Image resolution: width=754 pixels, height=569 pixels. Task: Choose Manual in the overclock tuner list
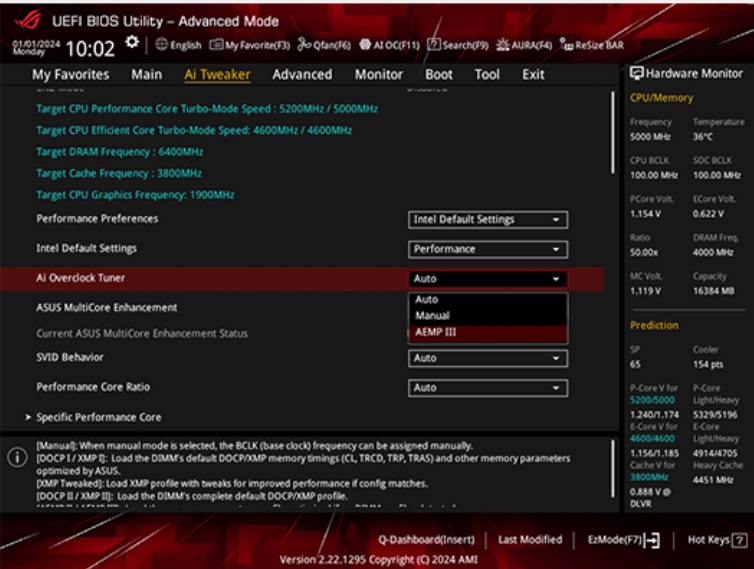coord(433,316)
